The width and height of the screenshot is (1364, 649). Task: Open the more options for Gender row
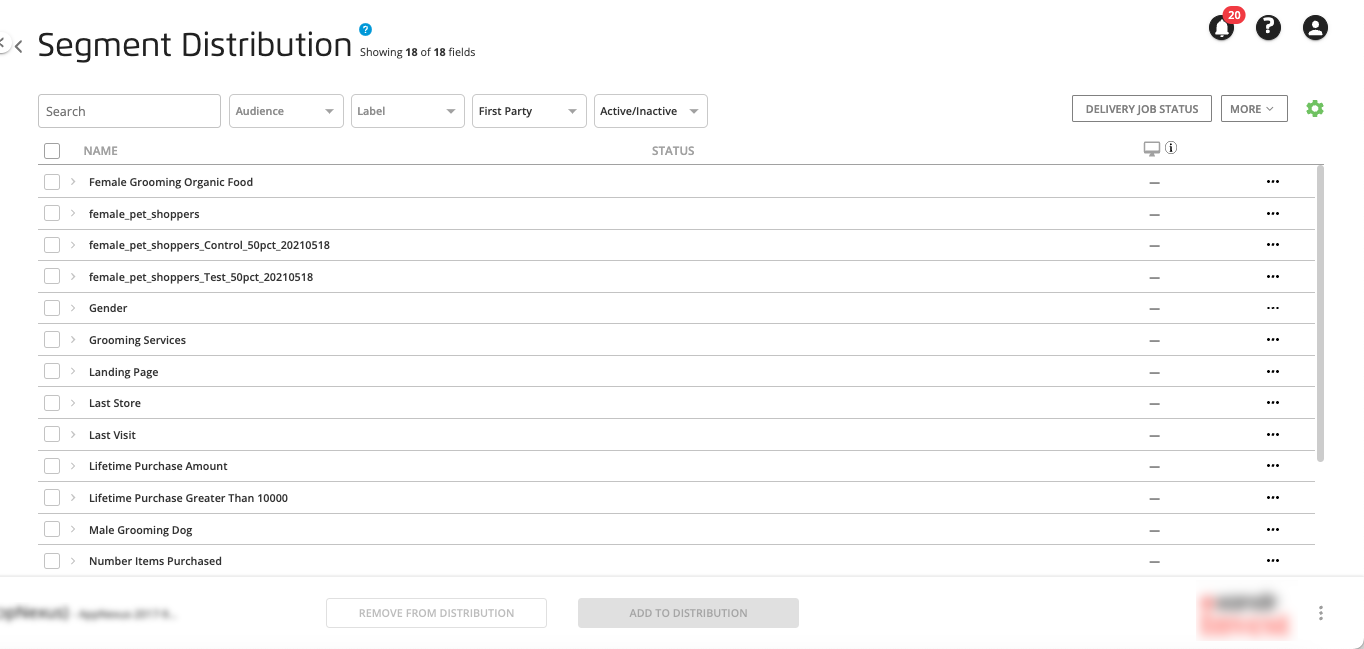click(1273, 308)
